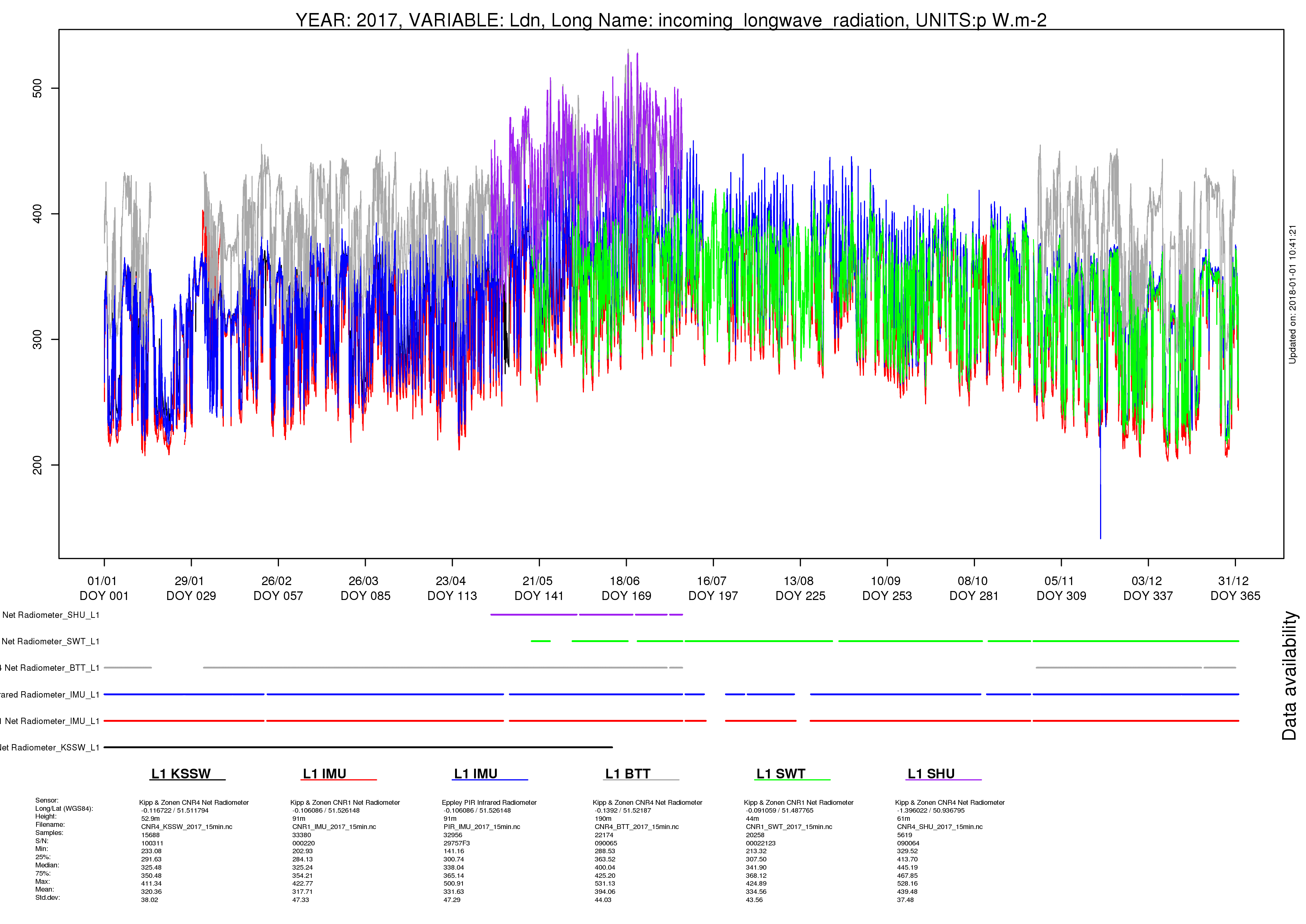Viewport: 1306px width, 924px height.
Task: Click the KSSW samples count 15688
Action: pyautogui.click(x=150, y=835)
